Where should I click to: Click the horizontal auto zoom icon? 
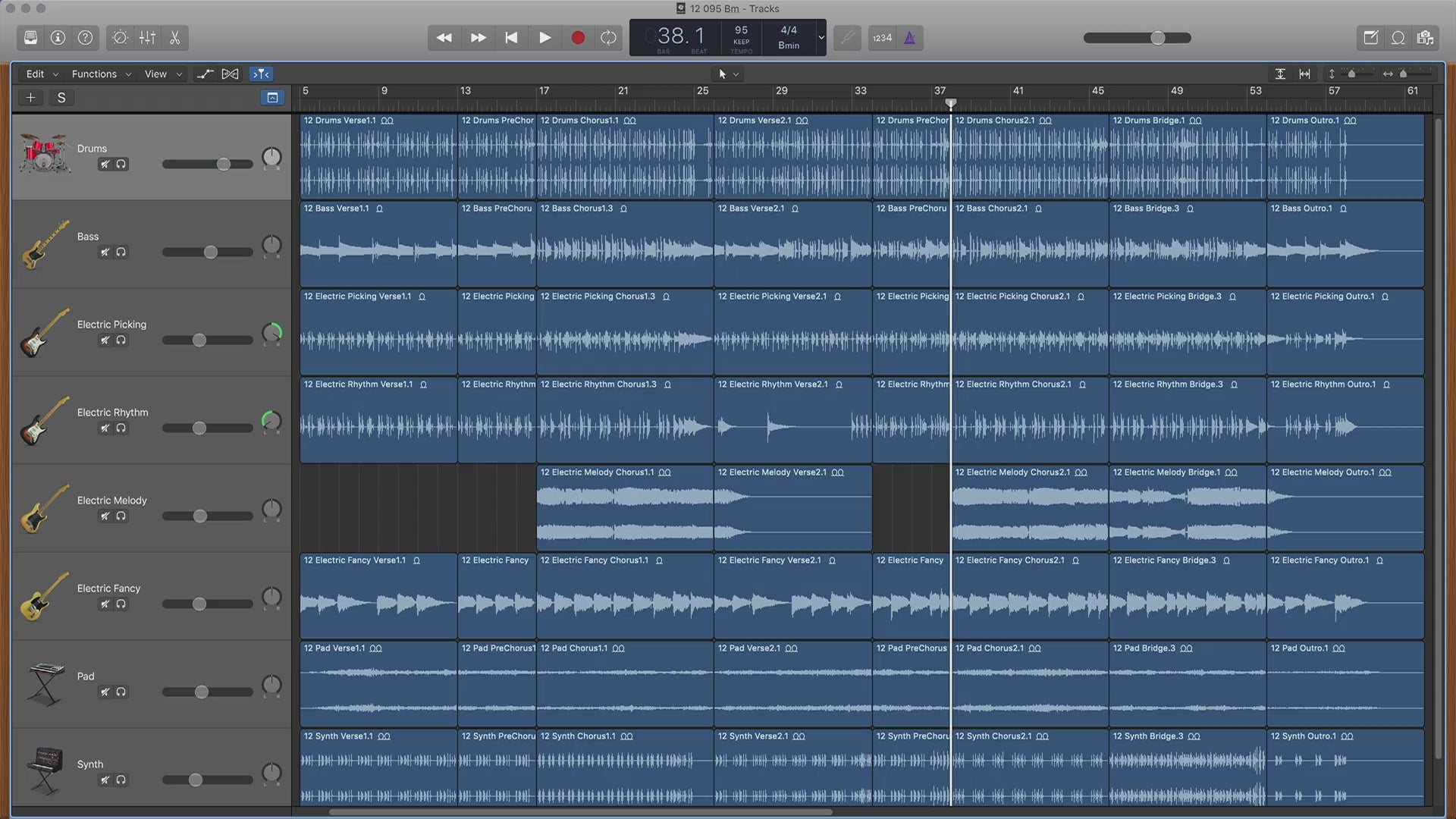(x=1304, y=74)
